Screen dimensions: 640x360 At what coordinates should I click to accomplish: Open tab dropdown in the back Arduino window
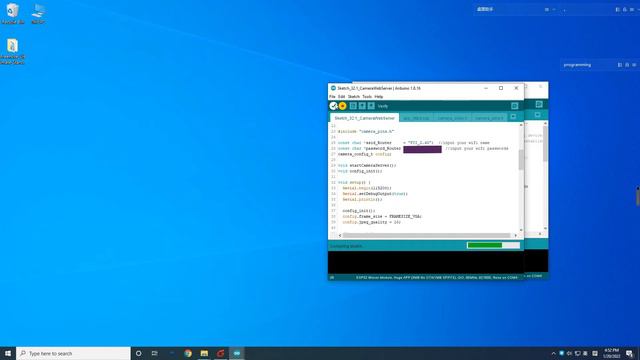[538, 115]
